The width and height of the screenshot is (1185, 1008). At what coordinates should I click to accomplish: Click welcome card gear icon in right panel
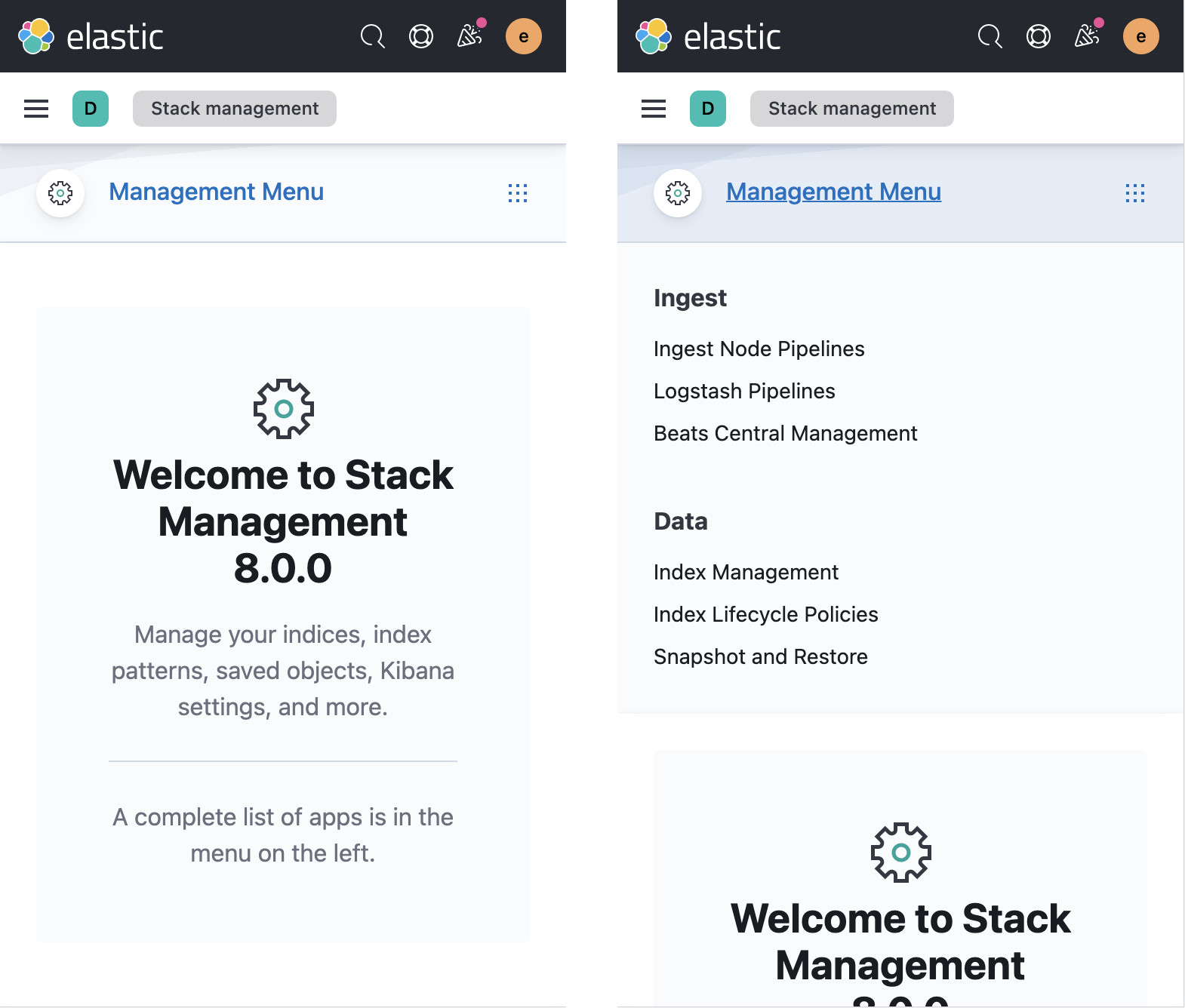pyautogui.click(x=900, y=853)
